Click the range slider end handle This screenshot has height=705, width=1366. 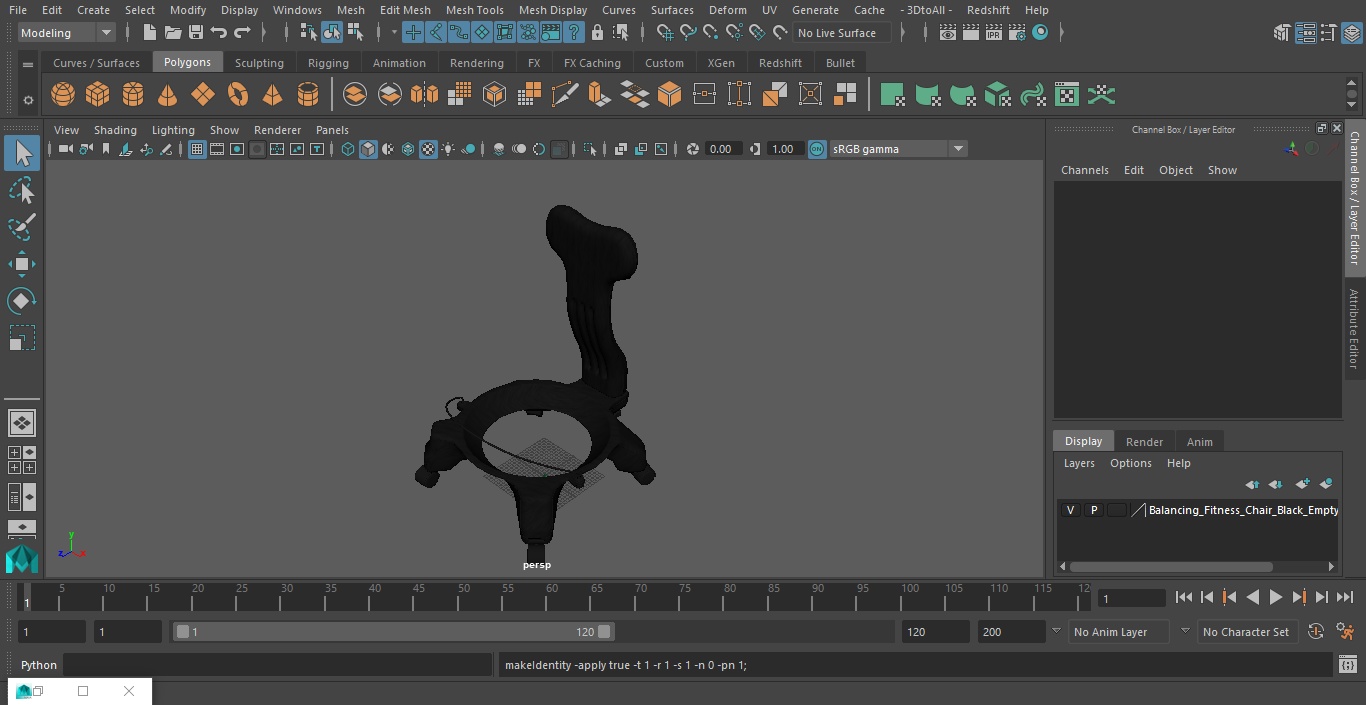[x=604, y=632]
